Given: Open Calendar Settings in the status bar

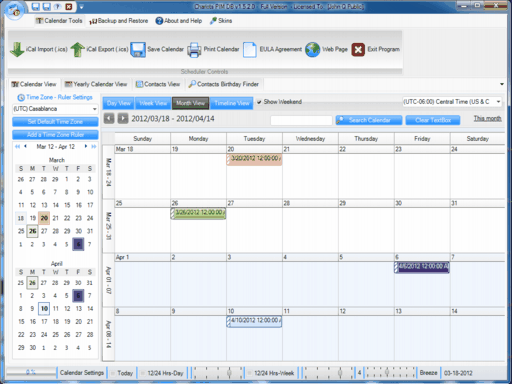Looking at the screenshot, I should (x=82, y=373).
